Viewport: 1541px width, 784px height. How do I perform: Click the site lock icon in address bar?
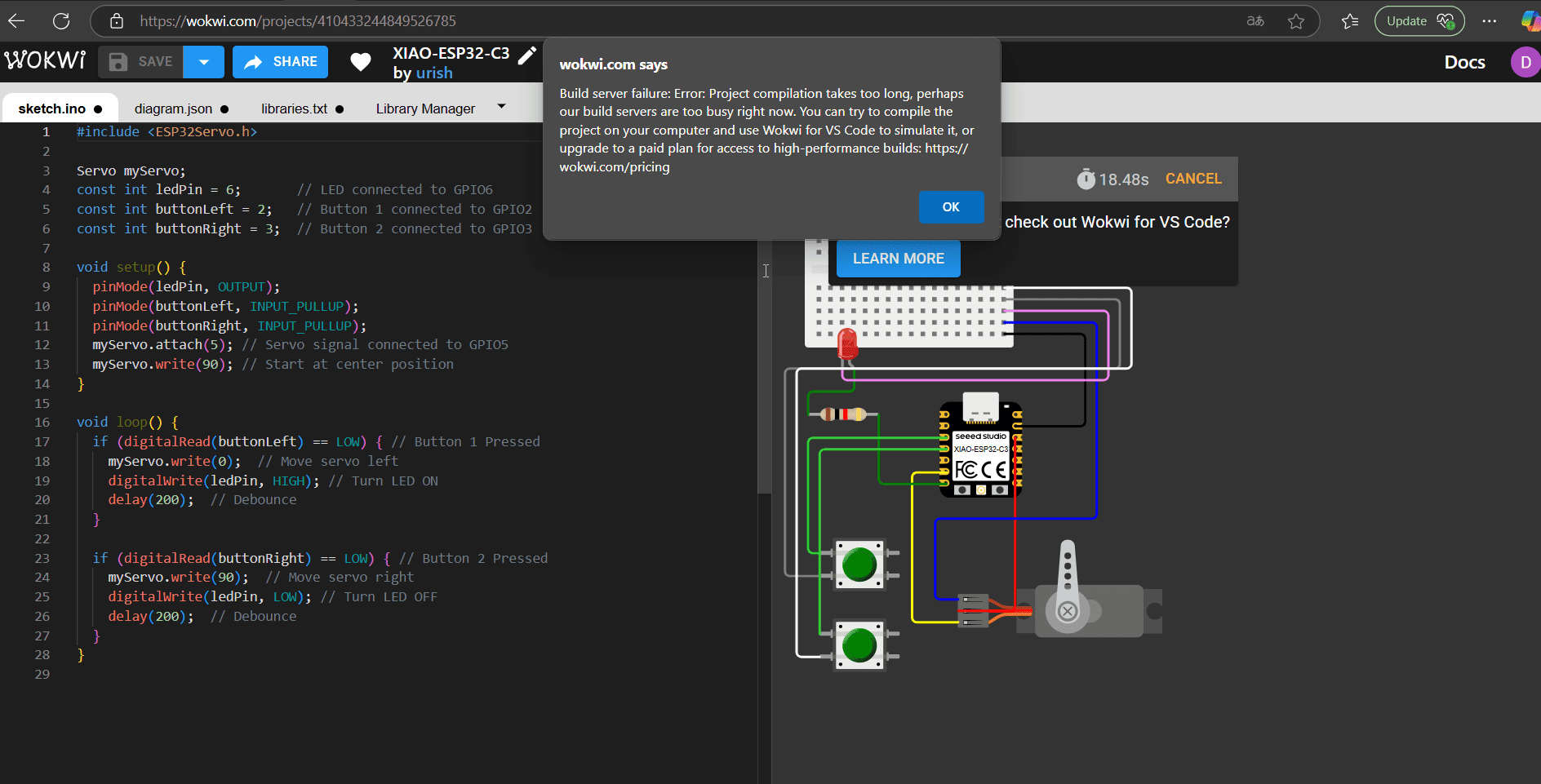(117, 21)
